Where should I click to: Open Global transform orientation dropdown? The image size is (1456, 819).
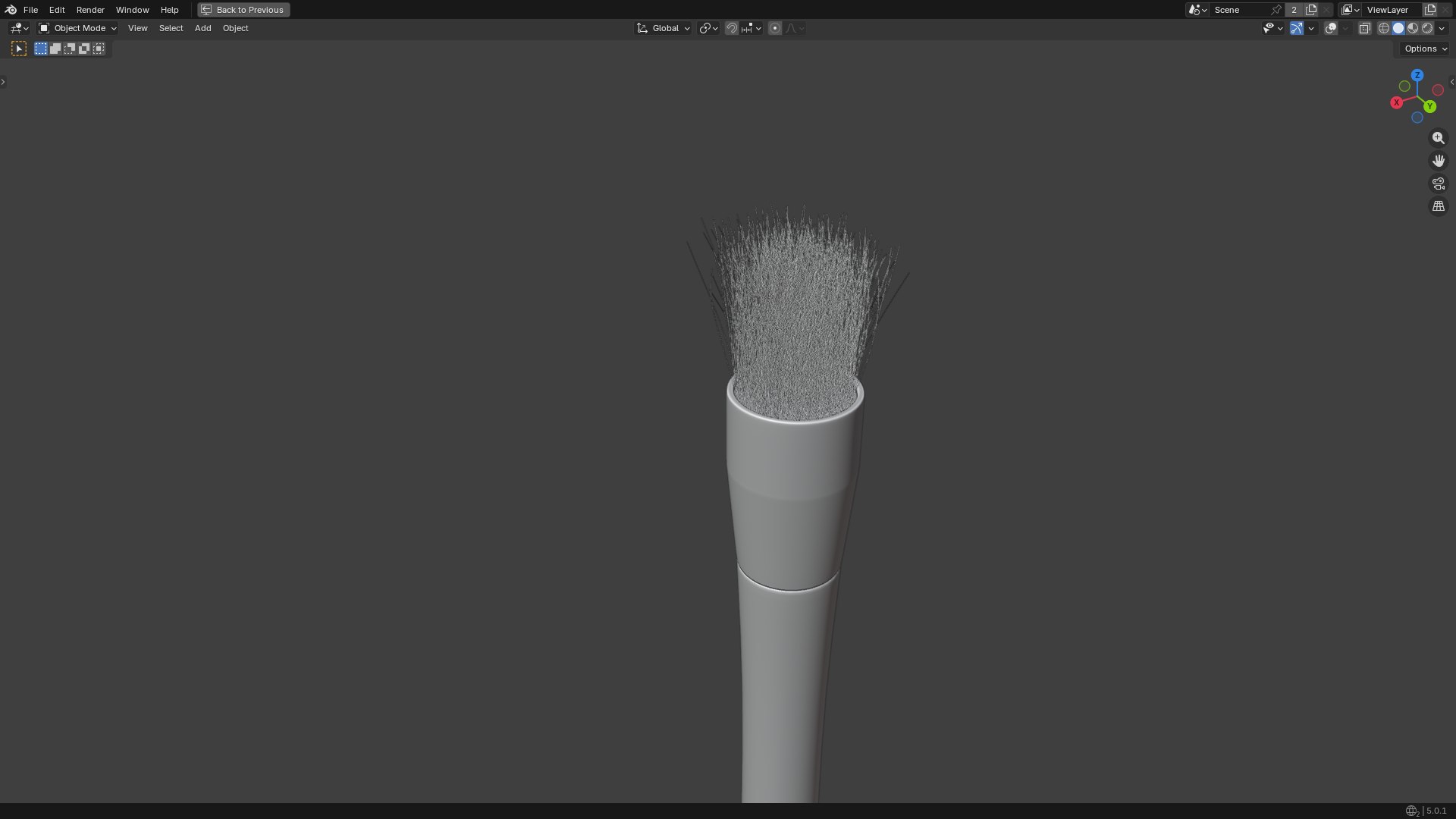tap(664, 28)
